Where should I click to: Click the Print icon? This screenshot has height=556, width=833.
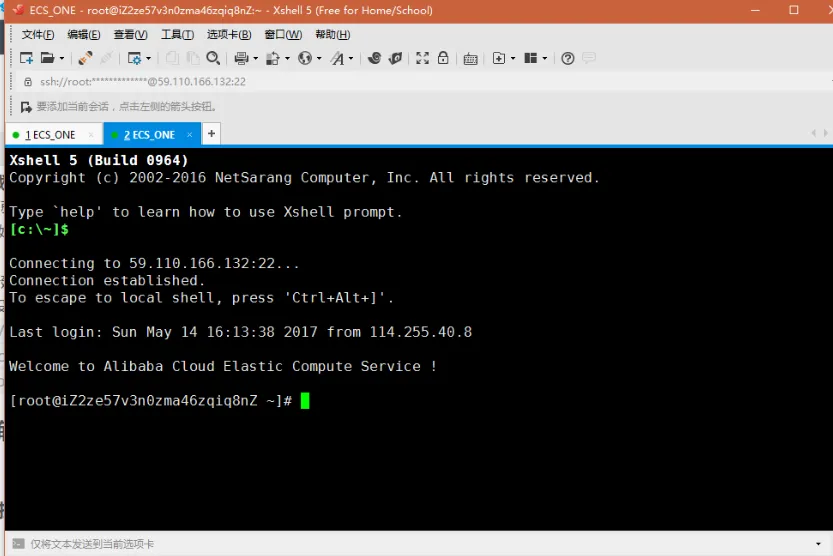point(242,58)
